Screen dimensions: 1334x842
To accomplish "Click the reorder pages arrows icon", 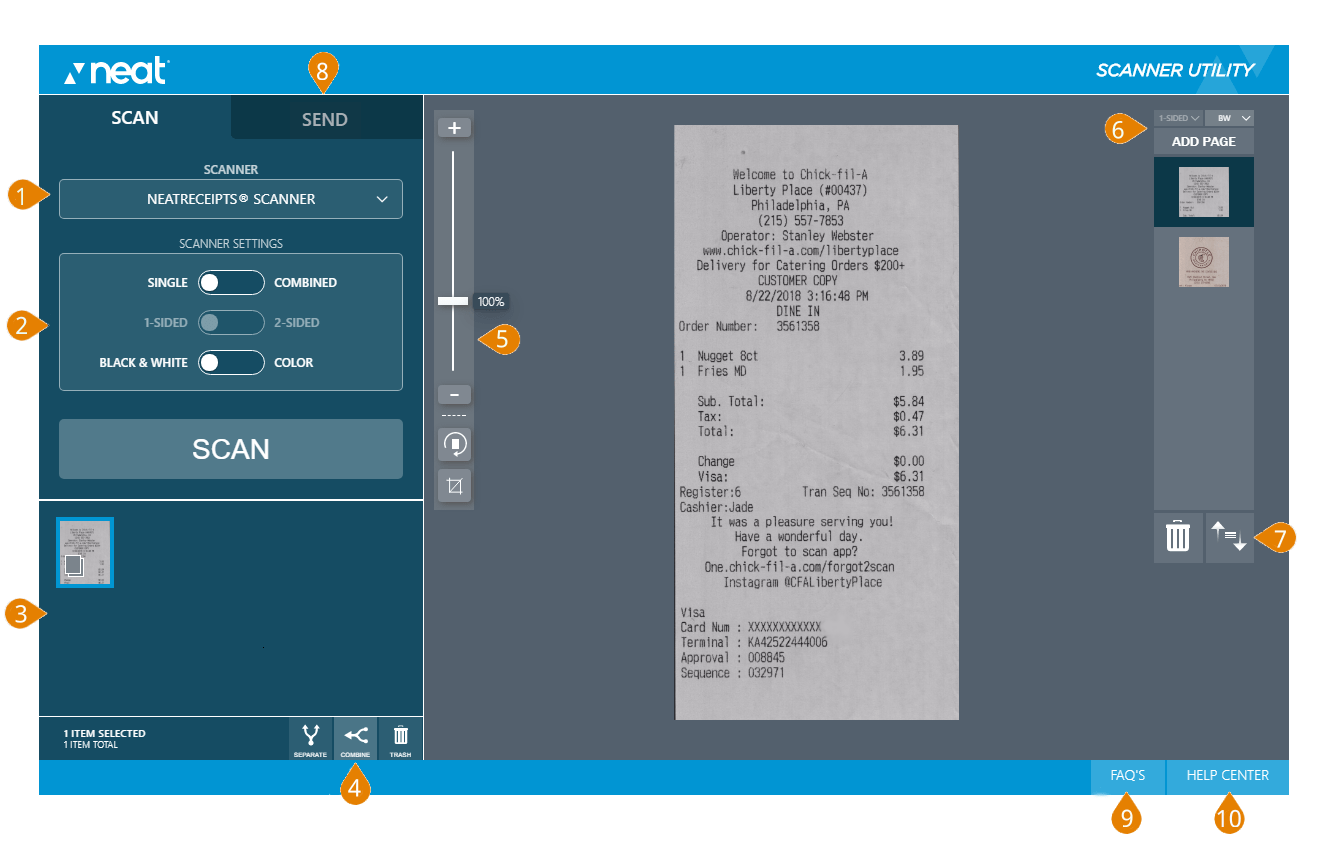I will click(1229, 537).
